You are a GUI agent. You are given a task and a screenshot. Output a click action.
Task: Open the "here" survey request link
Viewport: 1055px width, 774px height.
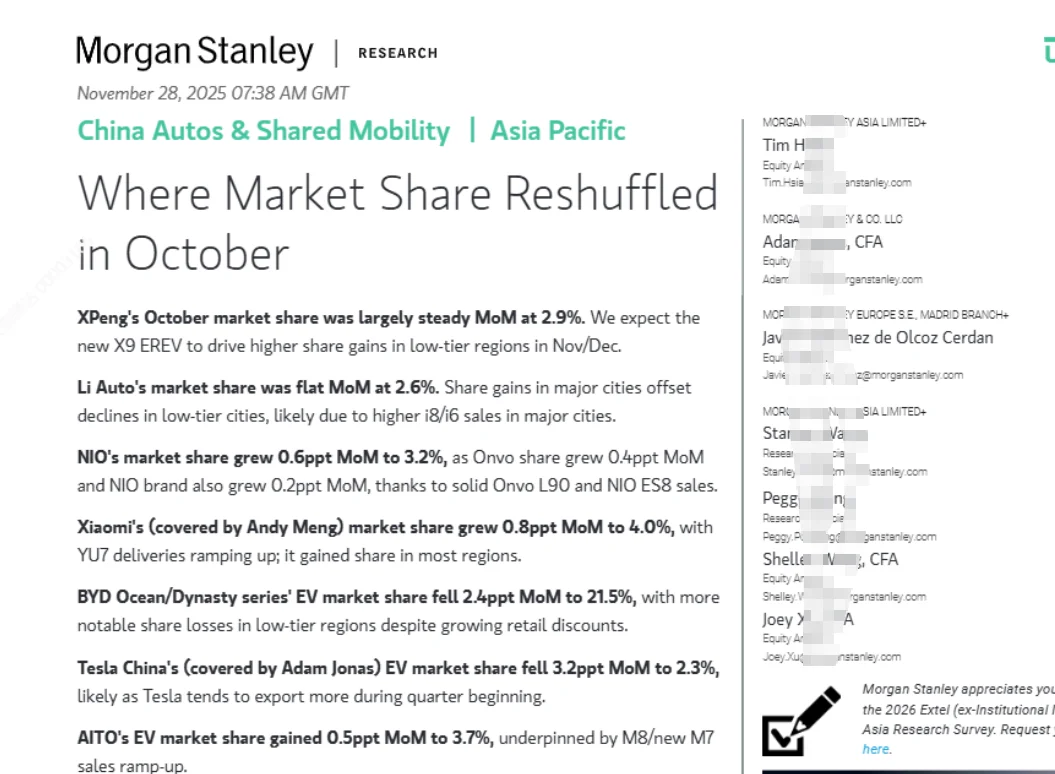click(x=876, y=748)
